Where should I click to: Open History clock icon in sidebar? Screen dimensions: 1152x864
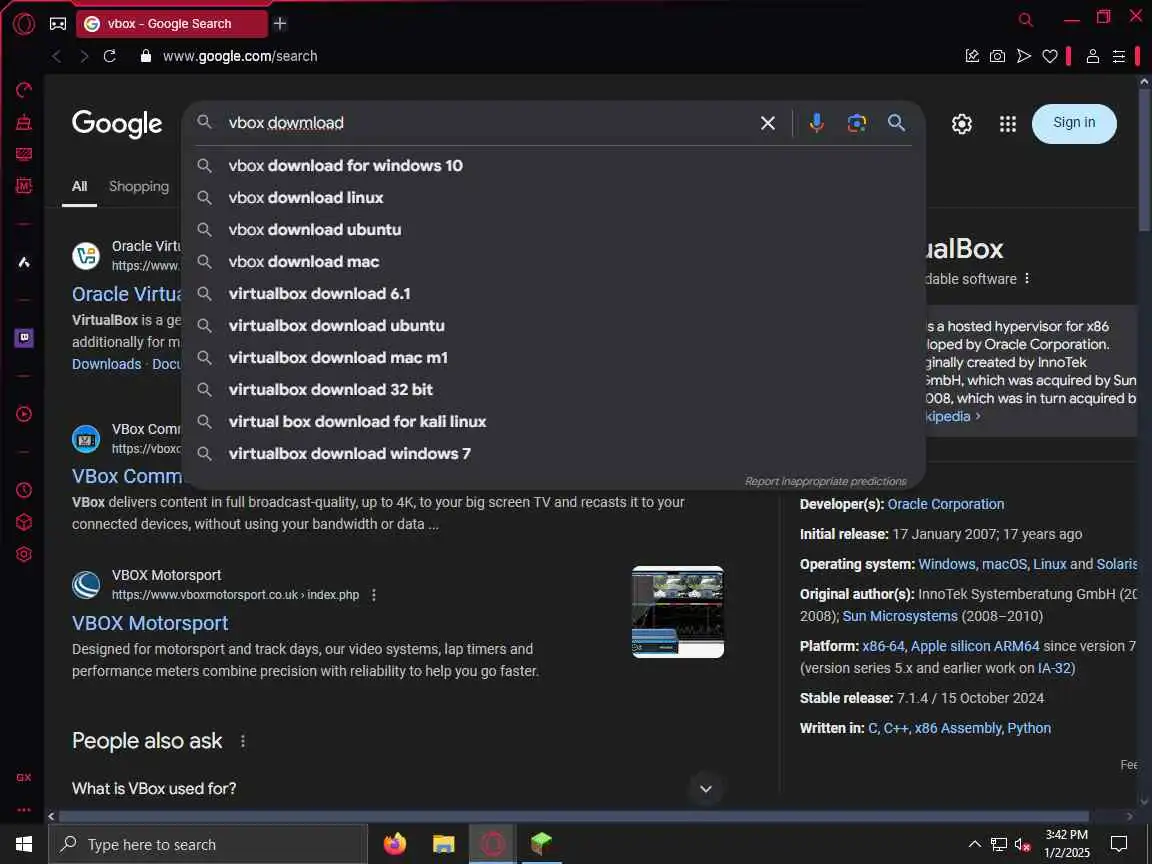24,490
